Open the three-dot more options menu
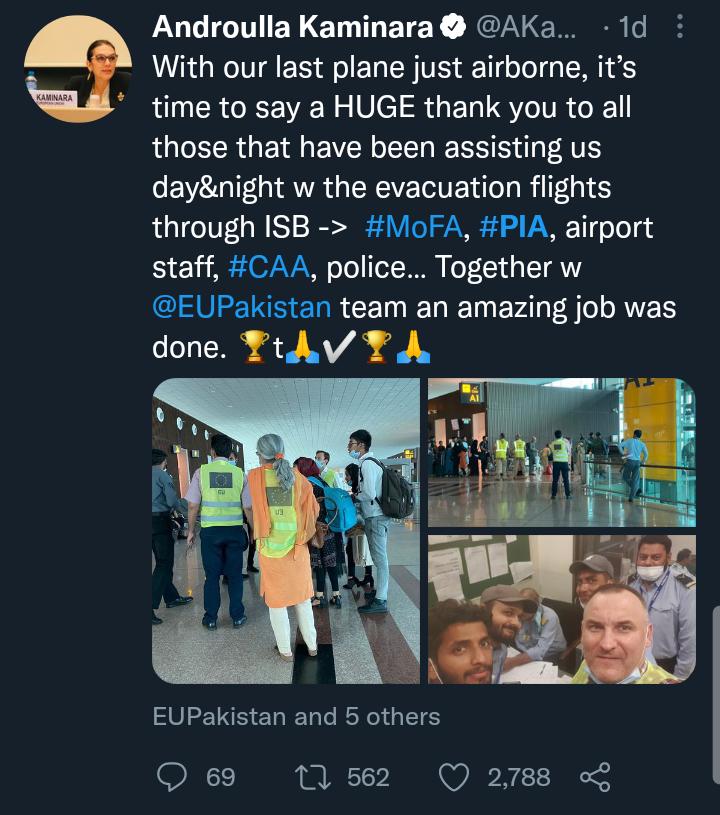This screenshot has width=720, height=815. click(681, 27)
